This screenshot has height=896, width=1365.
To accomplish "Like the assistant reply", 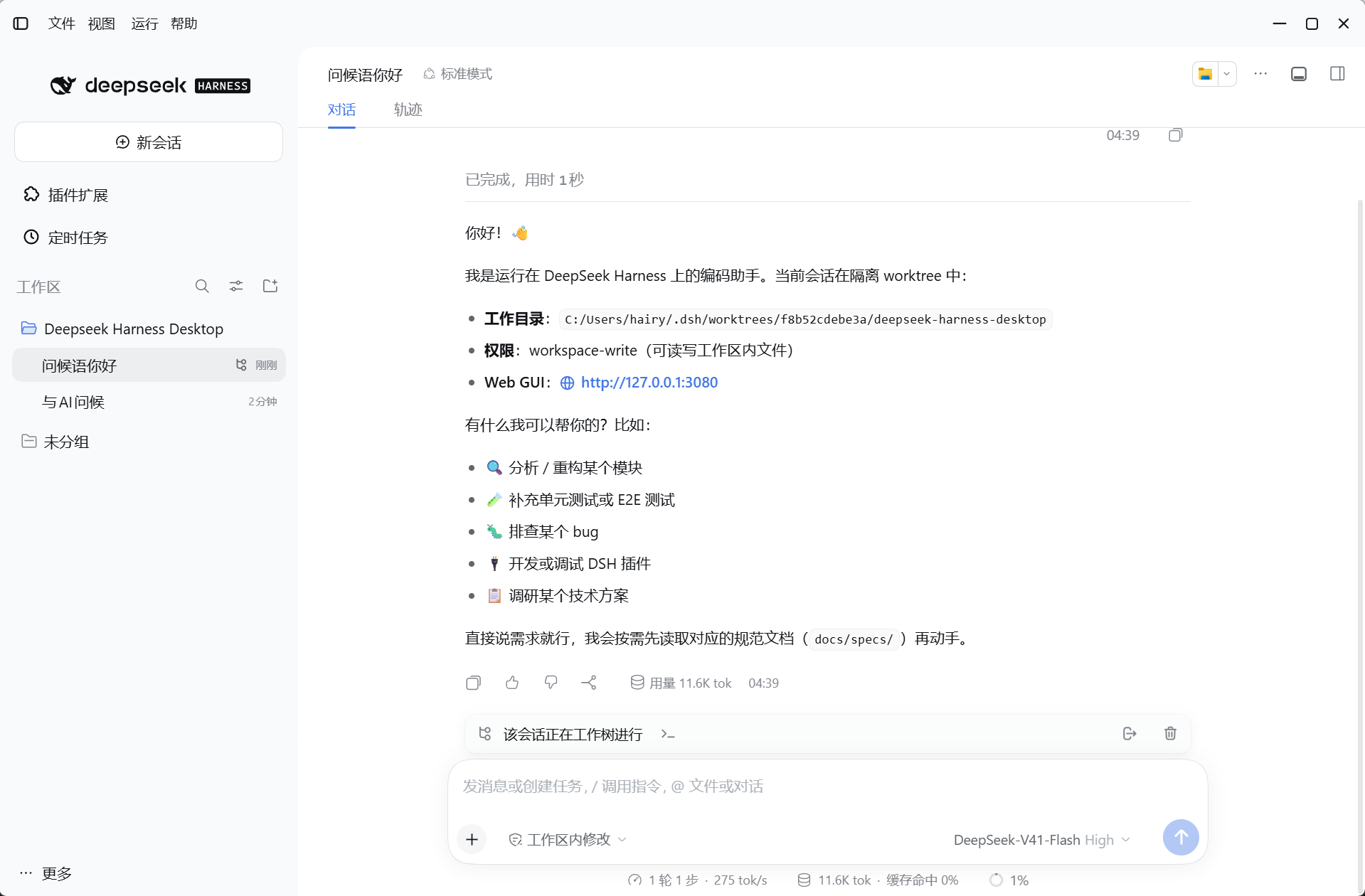I will click(x=512, y=683).
